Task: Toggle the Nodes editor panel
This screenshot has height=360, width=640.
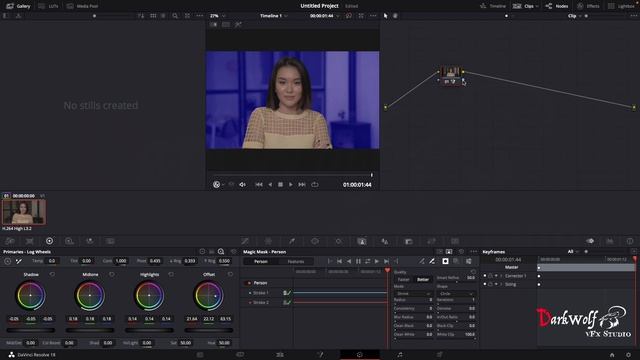Action: [557, 6]
